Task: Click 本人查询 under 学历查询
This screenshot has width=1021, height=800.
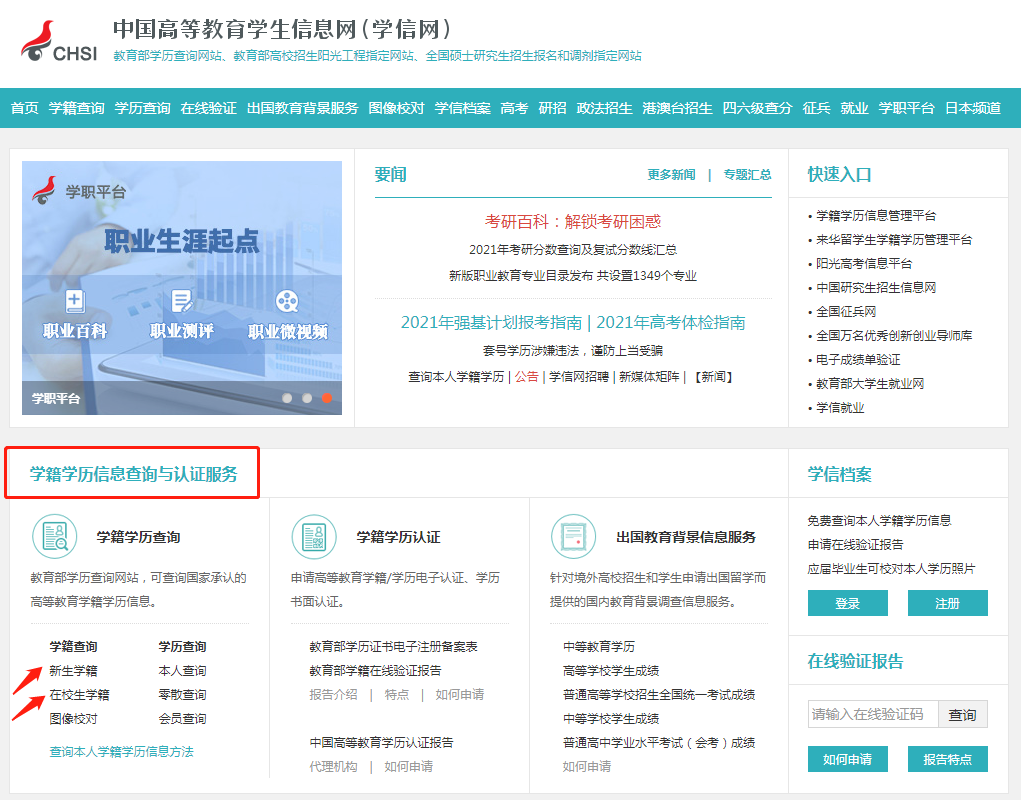Action: coord(182,670)
